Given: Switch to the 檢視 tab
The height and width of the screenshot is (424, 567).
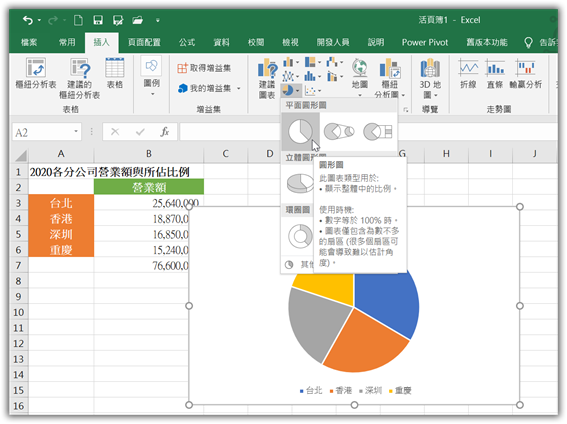Looking at the screenshot, I should pos(290,42).
